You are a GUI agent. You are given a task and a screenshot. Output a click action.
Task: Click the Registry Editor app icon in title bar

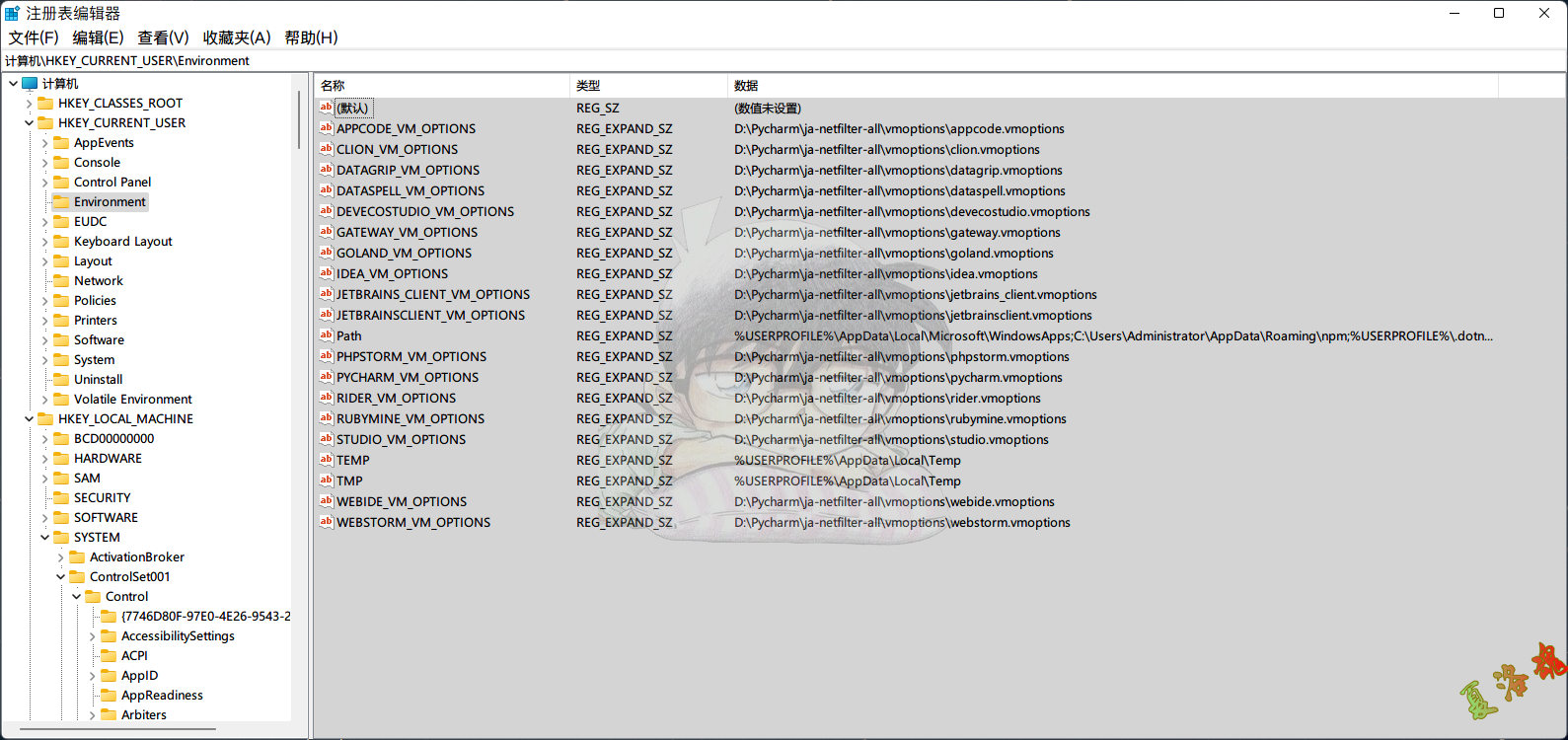[12, 13]
